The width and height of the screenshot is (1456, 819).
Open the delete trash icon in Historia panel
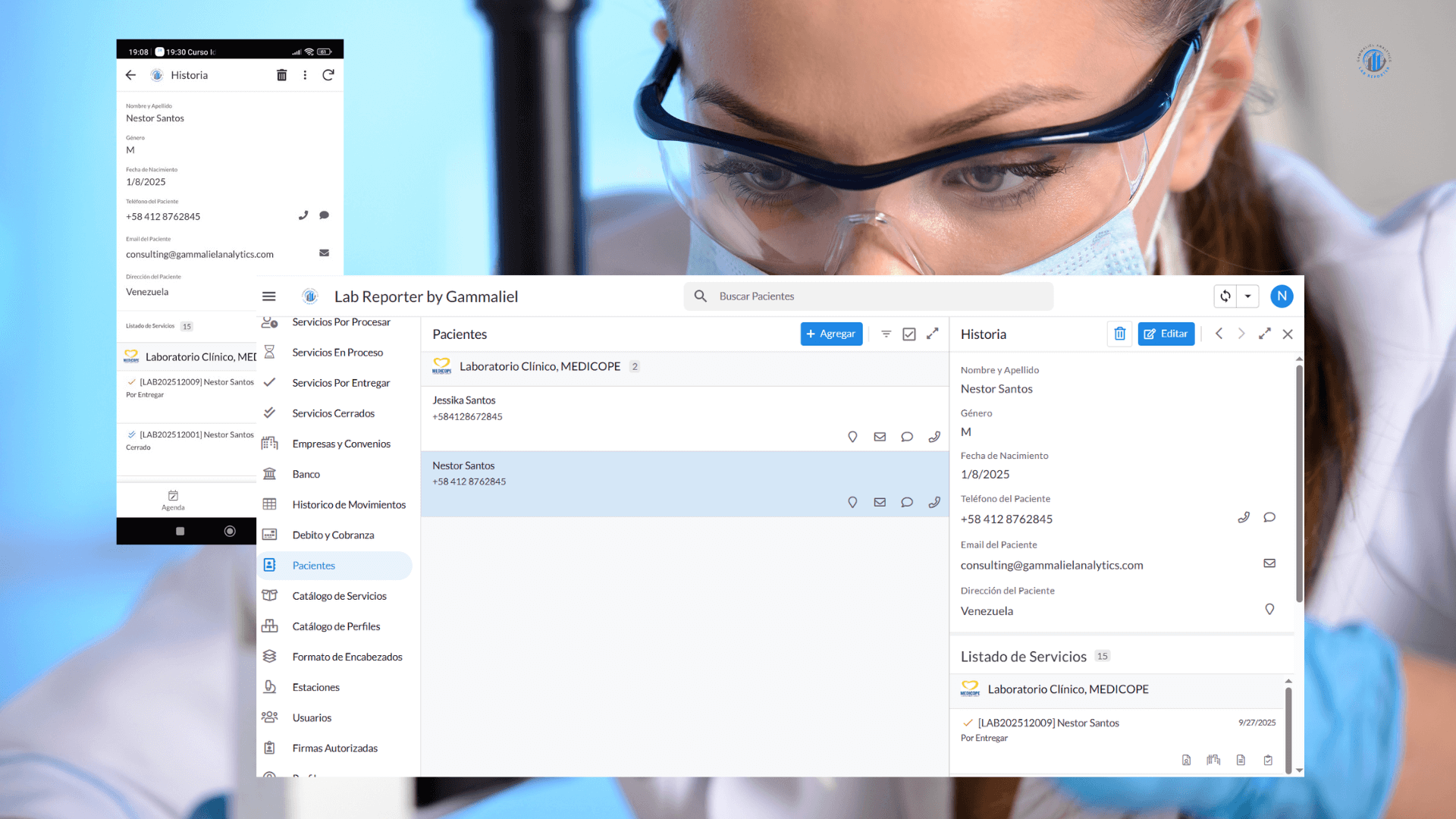click(1119, 334)
